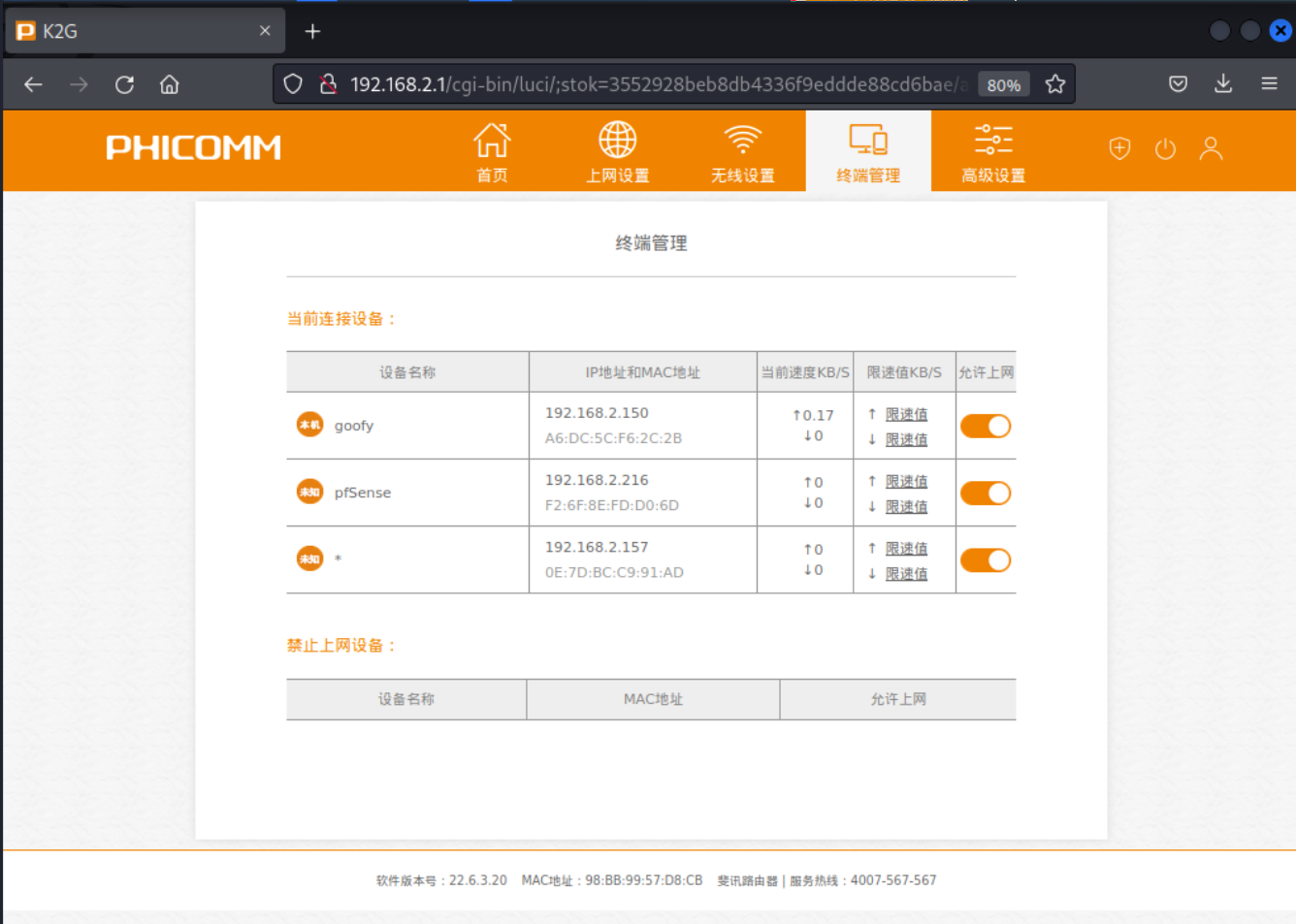Reload the current page
Screen dimensions: 1296x924
pyautogui.click(x=124, y=84)
